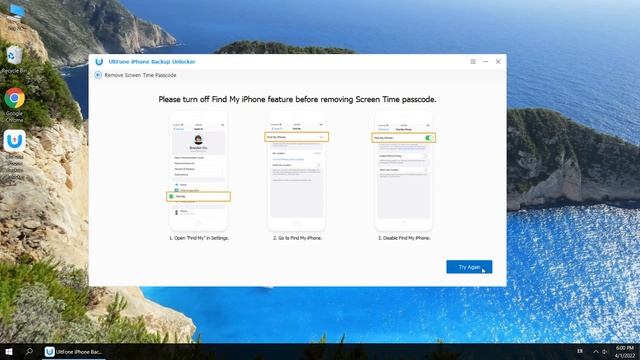This screenshot has height=360, width=640.
Task: Minimize the UltFone window
Action: 486,62
